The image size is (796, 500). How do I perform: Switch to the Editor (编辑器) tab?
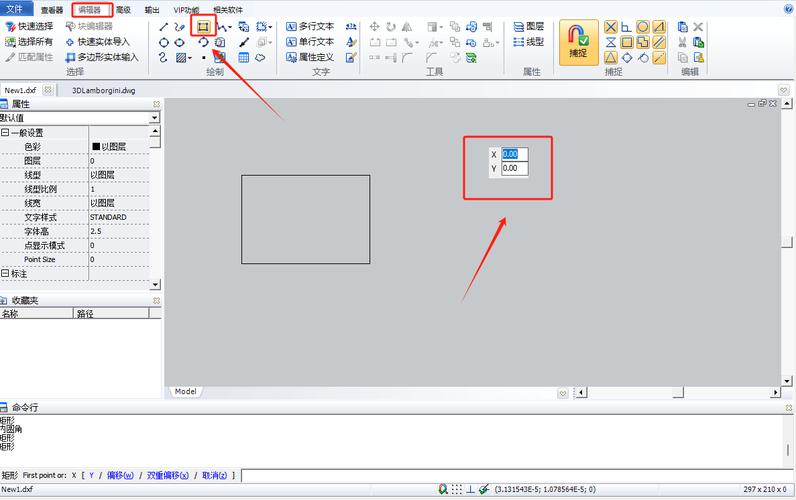(x=90, y=10)
